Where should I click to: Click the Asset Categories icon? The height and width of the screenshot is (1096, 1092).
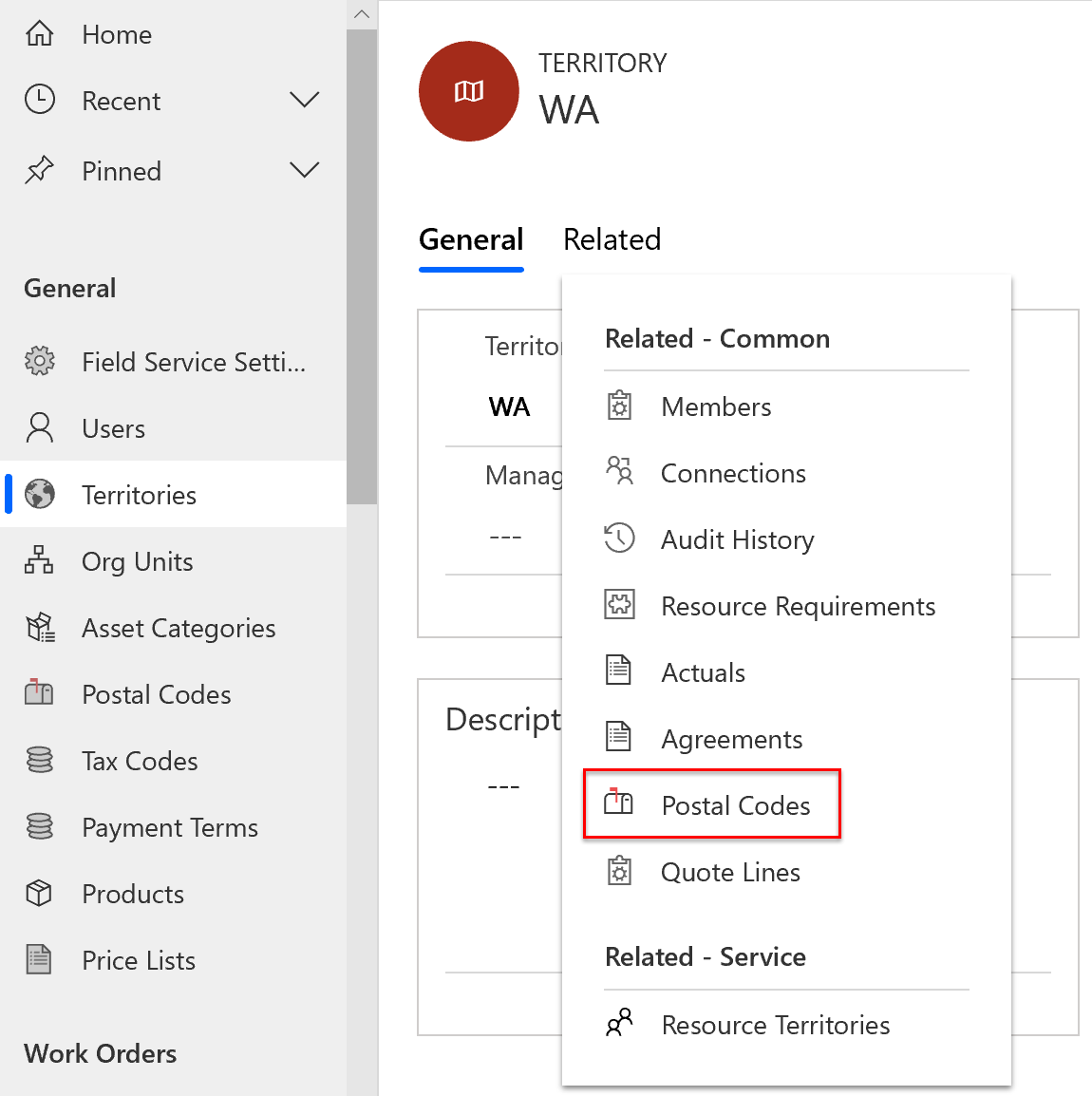coord(40,627)
